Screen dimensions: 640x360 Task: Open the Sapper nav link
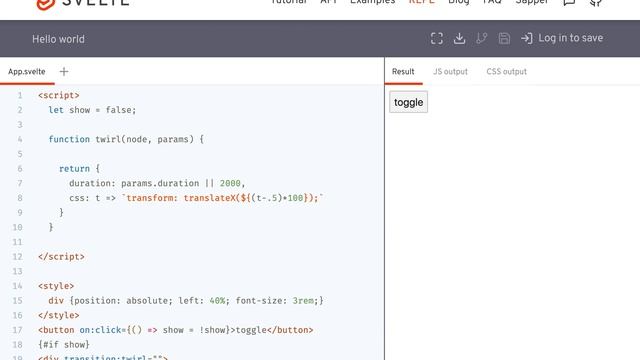(532, 2)
